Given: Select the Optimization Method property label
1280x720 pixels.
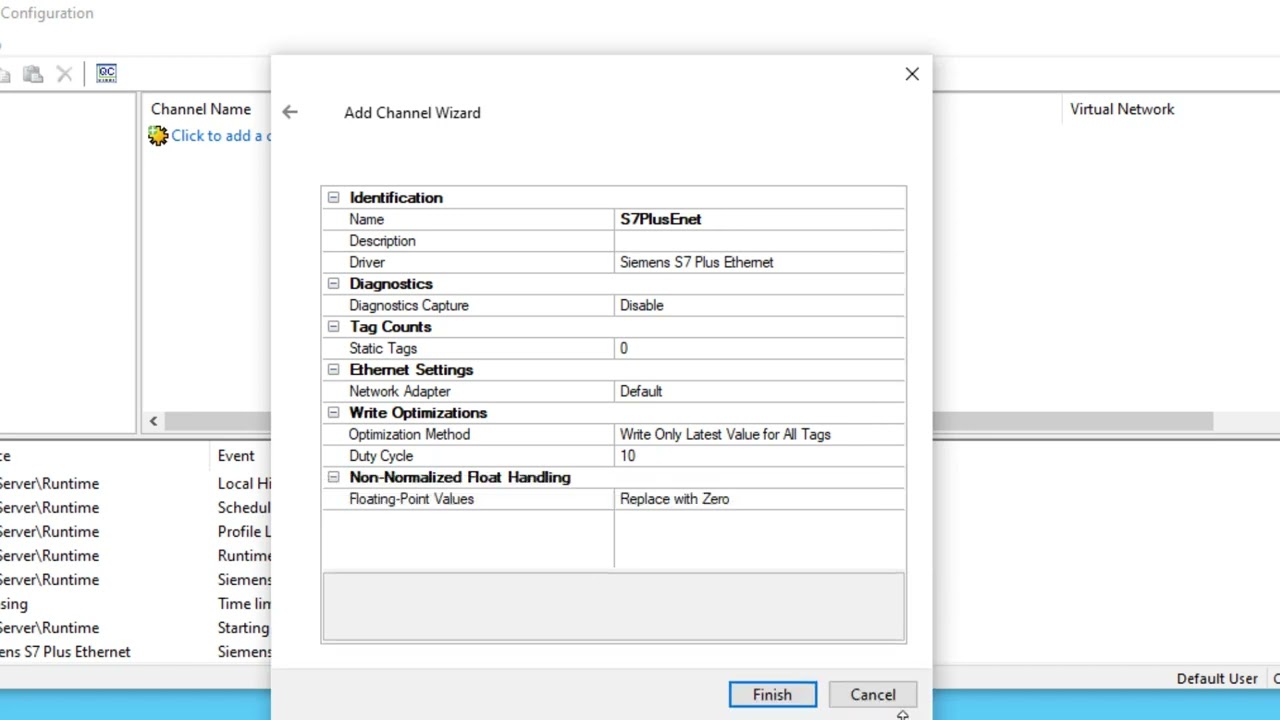Looking at the screenshot, I should click(x=409, y=435).
